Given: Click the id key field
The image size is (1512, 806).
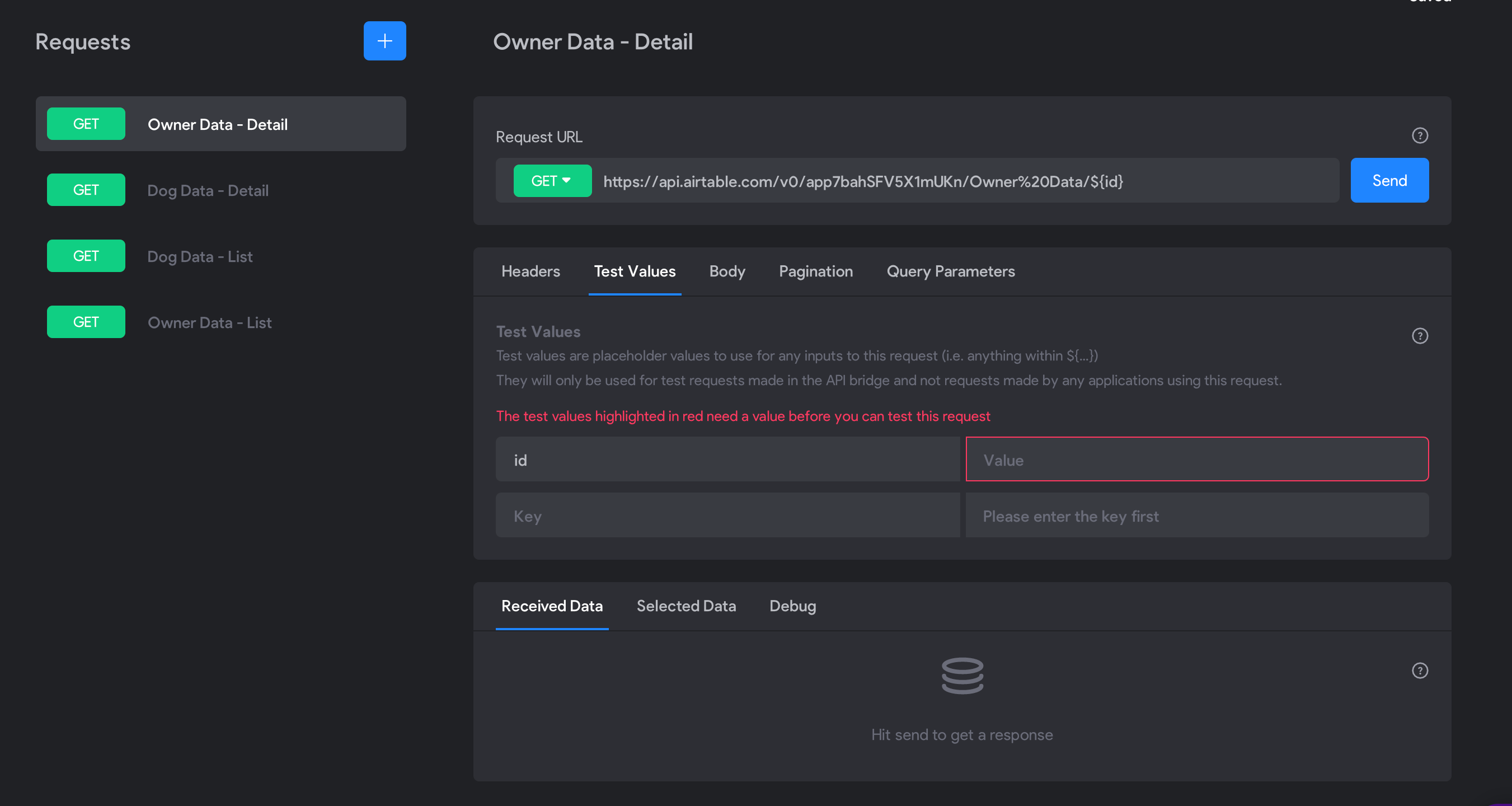Looking at the screenshot, I should point(728,460).
